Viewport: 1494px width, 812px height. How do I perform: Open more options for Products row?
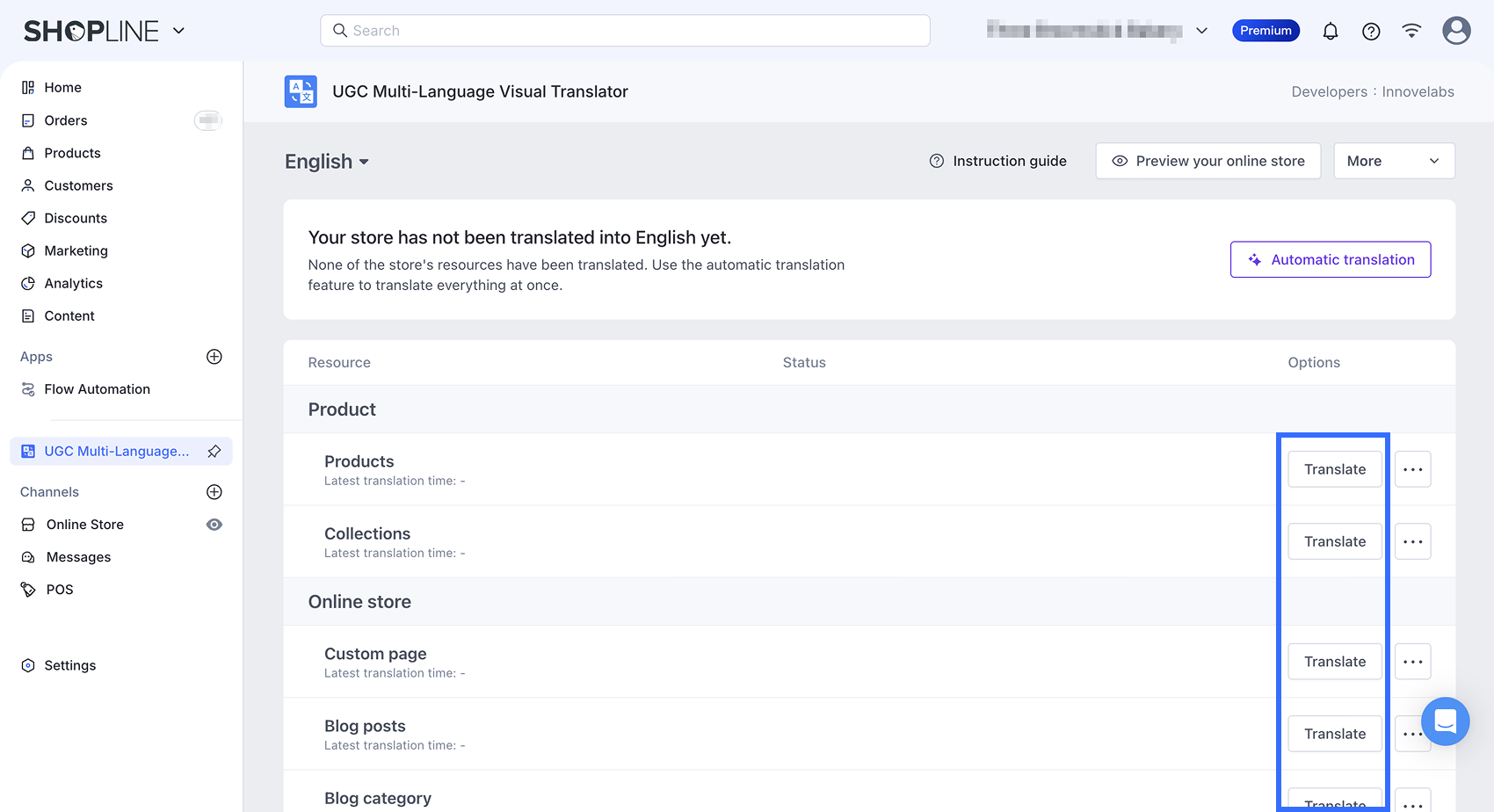(x=1412, y=469)
